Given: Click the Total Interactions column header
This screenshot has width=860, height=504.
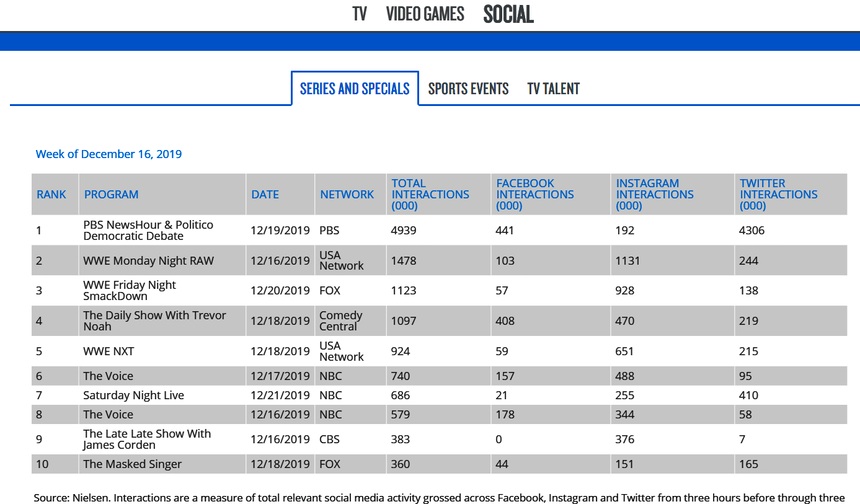Looking at the screenshot, I should tap(430, 194).
